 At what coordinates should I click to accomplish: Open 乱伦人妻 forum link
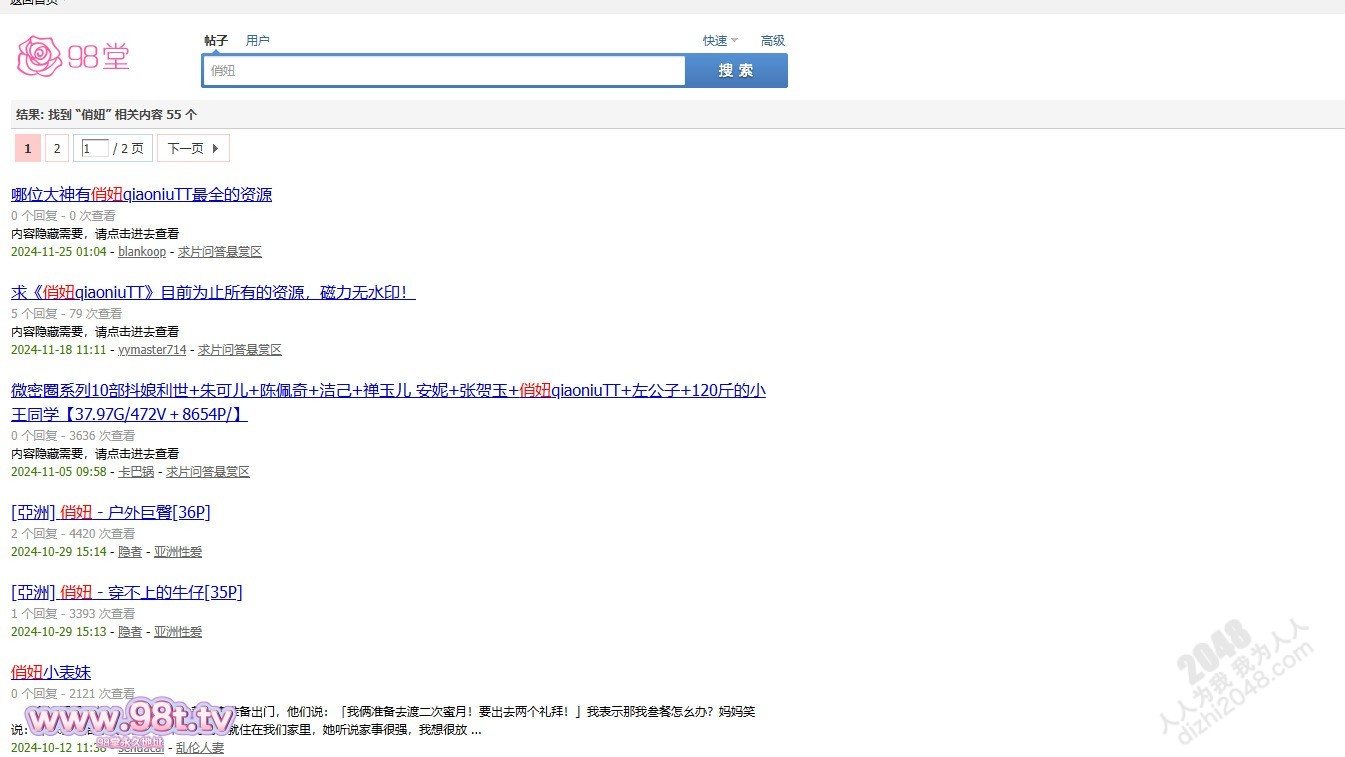tap(200, 748)
